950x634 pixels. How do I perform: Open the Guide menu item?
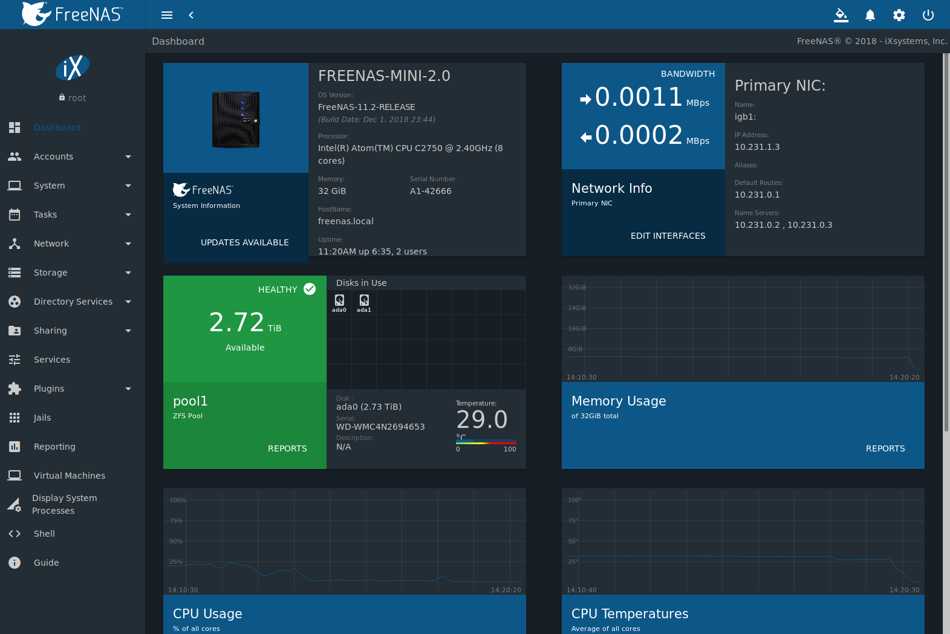(72, 563)
